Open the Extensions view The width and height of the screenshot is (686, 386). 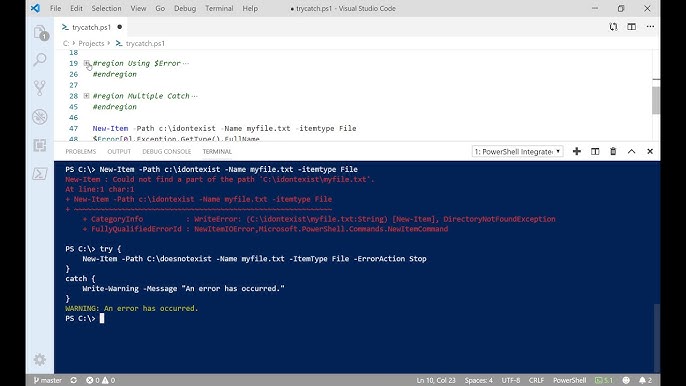tap(40, 145)
